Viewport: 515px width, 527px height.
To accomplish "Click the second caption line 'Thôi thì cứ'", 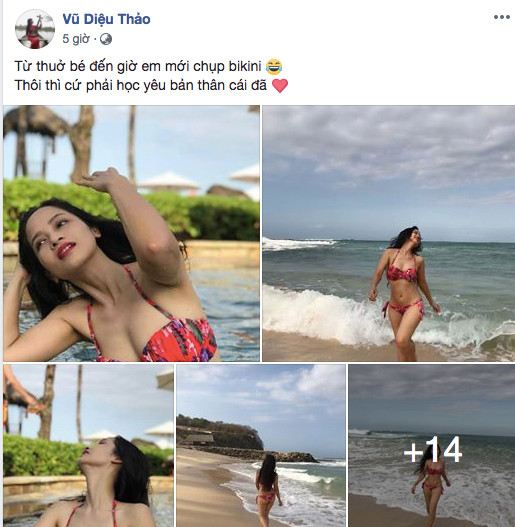I will [x=141, y=85].
